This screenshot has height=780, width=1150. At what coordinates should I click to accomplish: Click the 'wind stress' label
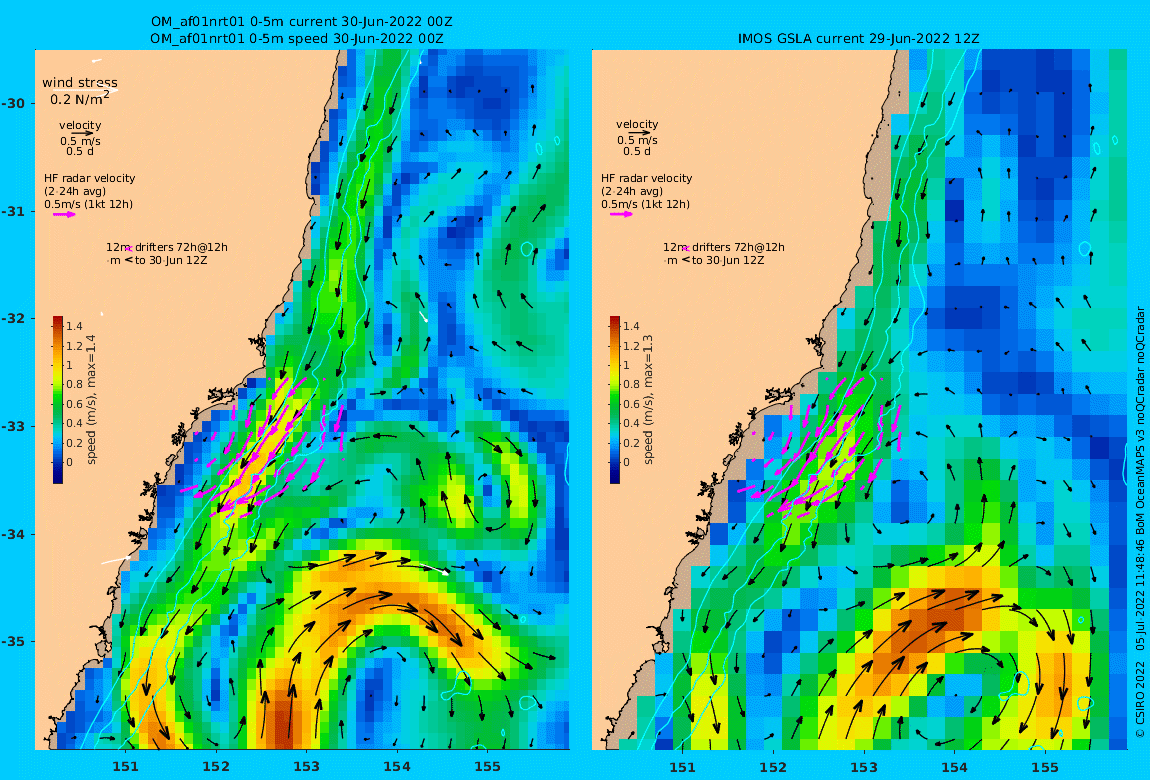coord(80,83)
